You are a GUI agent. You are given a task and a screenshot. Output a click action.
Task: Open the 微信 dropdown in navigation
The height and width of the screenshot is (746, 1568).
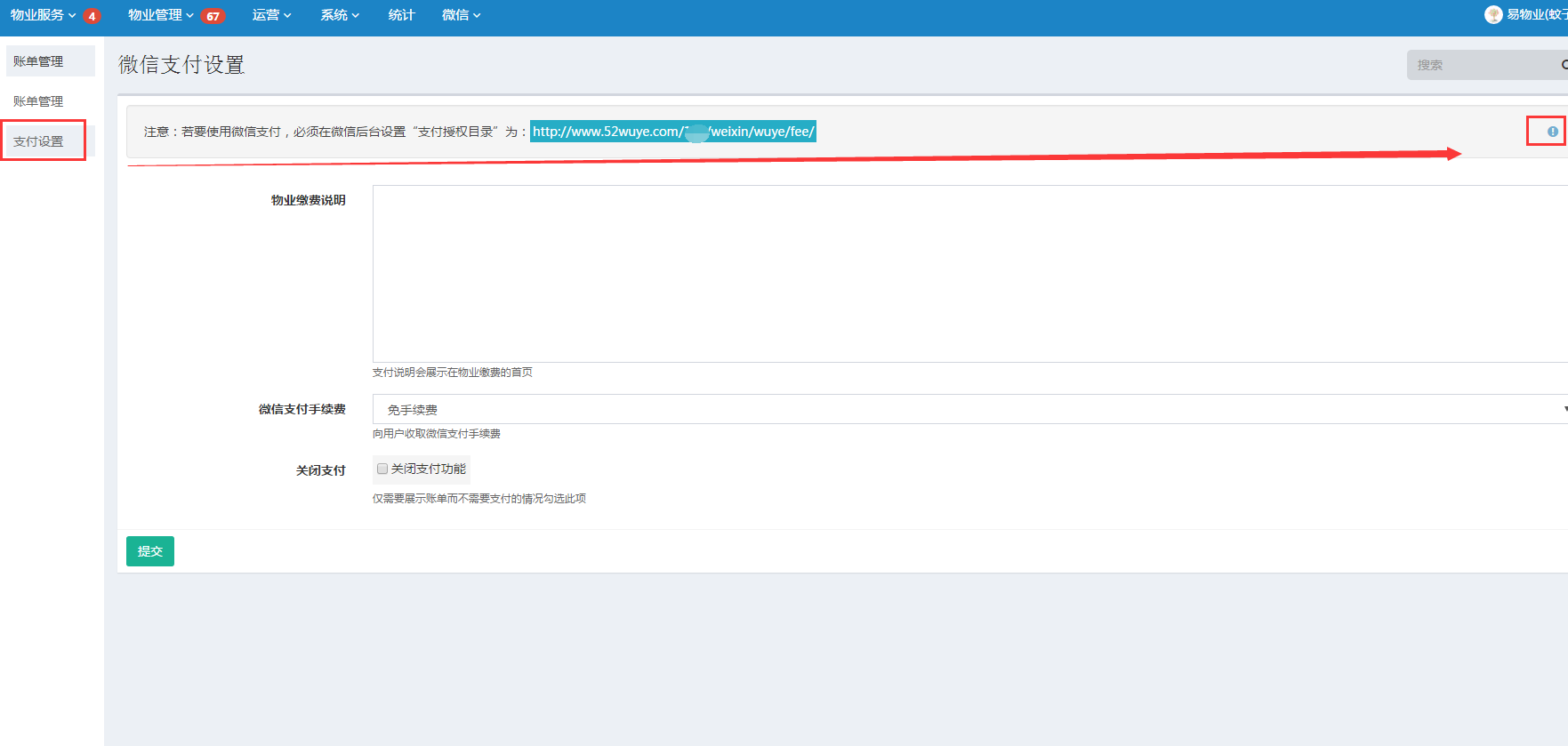pyautogui.click(x=461, y=15)
